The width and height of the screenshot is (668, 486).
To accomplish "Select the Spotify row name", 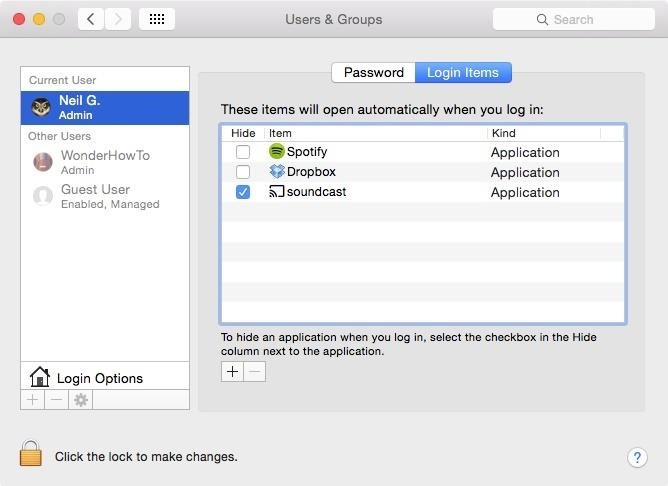I will pos(307,152).
